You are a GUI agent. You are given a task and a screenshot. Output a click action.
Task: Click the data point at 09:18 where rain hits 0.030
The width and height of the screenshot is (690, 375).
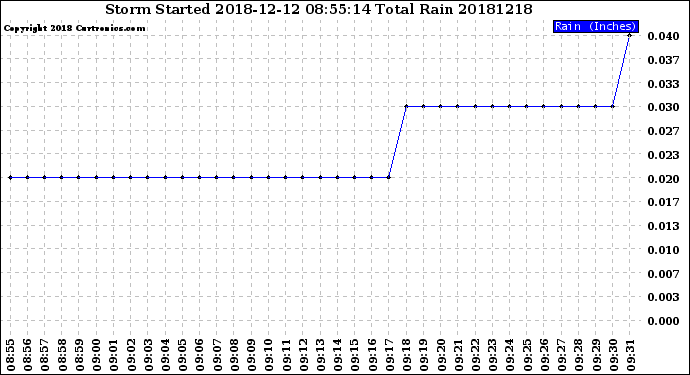pyautogui.click(x=406, y=106)
